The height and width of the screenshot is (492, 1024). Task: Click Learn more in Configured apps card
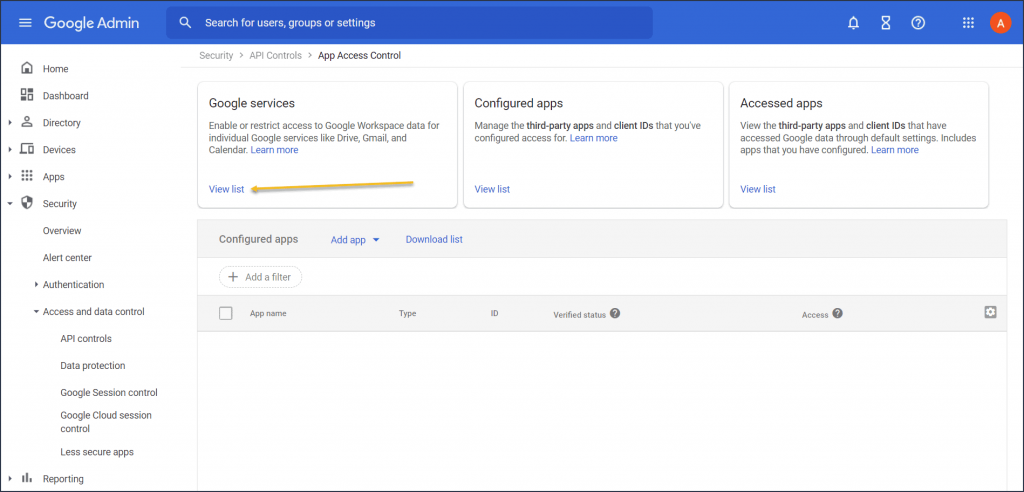coord(594,138)
